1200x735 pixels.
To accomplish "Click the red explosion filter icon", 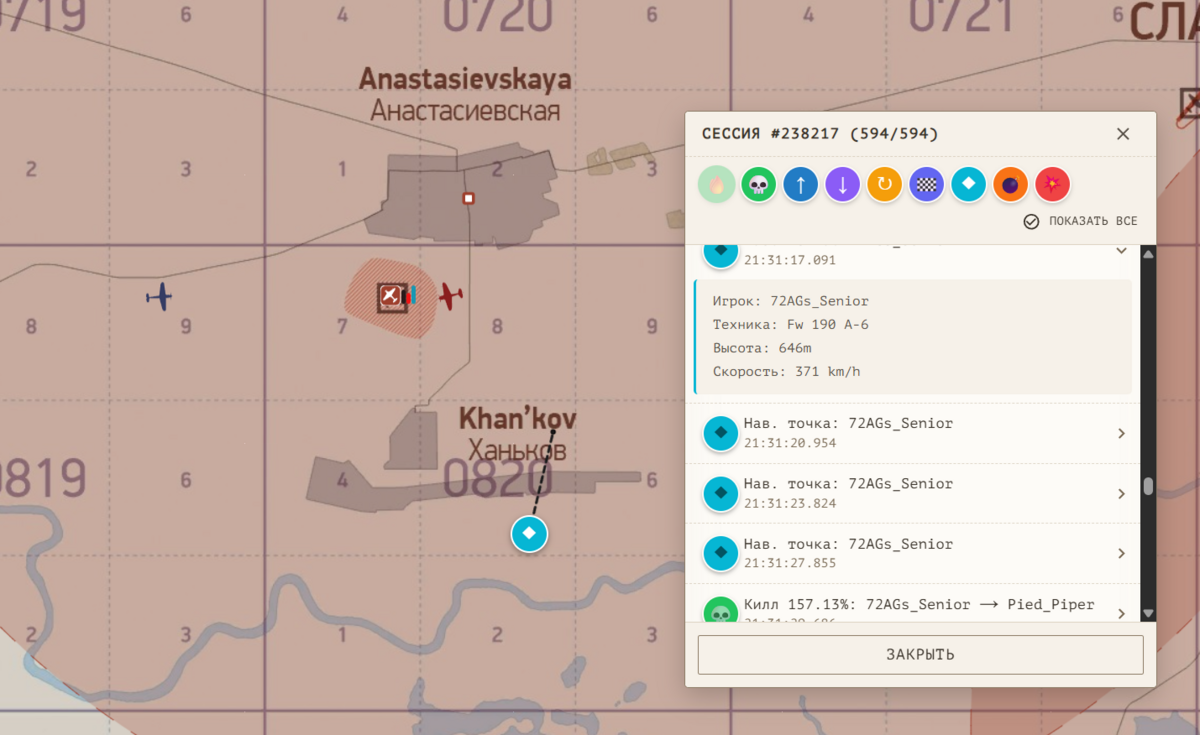I will point(1053,185).
